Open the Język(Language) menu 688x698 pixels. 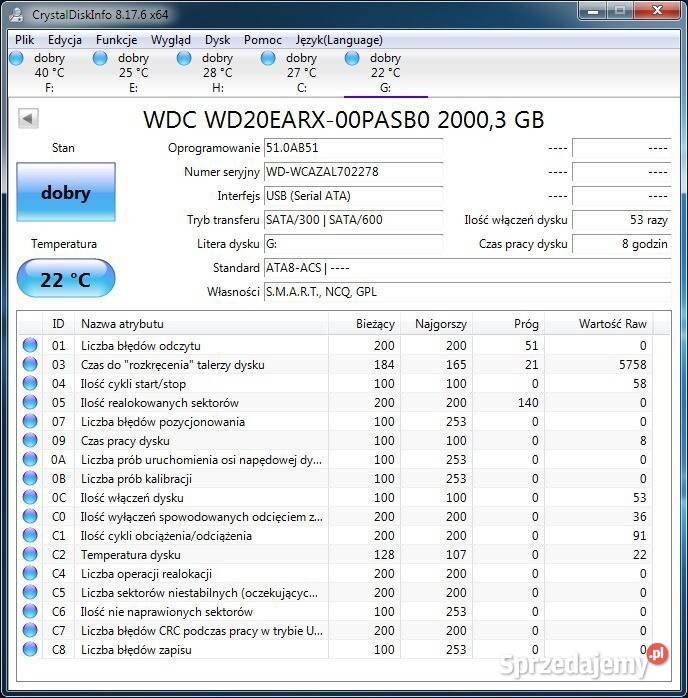[339, 40]
